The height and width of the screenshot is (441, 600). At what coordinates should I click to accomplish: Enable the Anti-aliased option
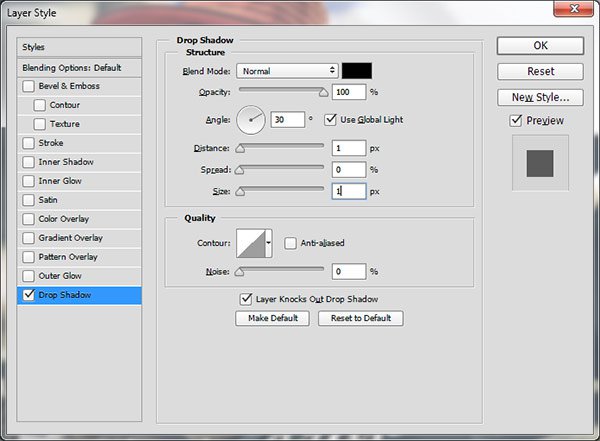tap(291, 242)
